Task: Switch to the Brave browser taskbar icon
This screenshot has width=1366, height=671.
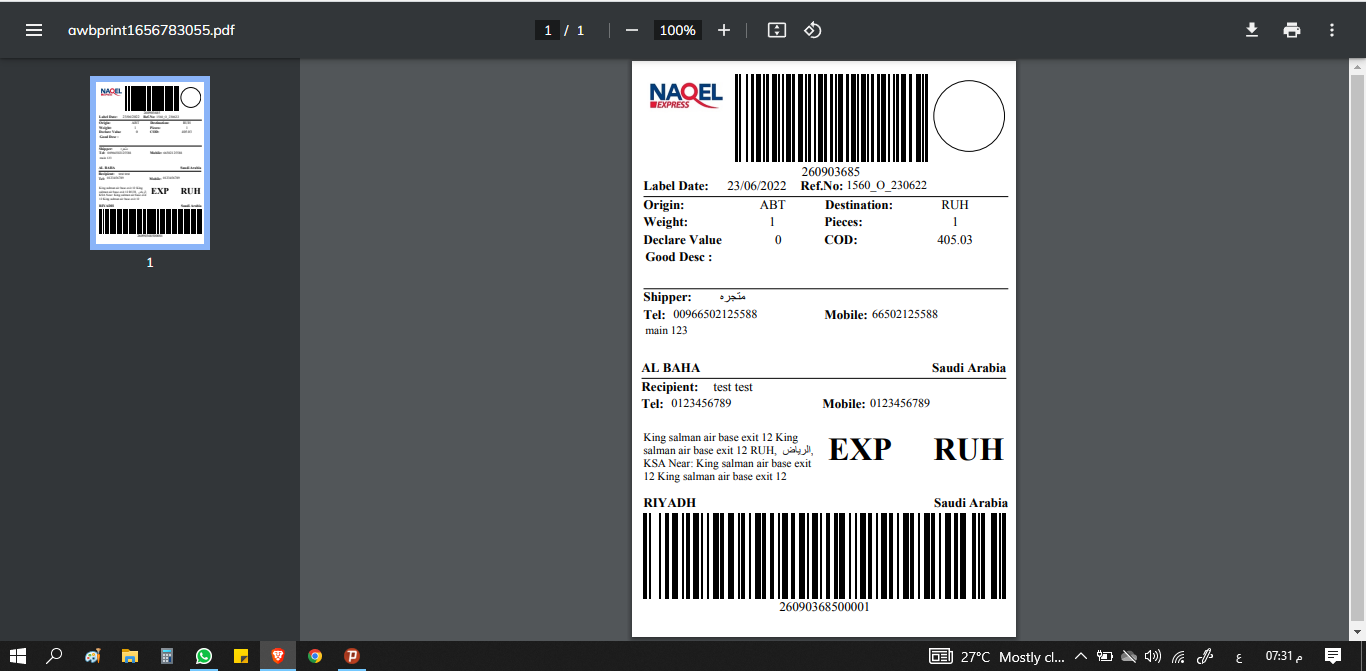Action: click(278, 656)
